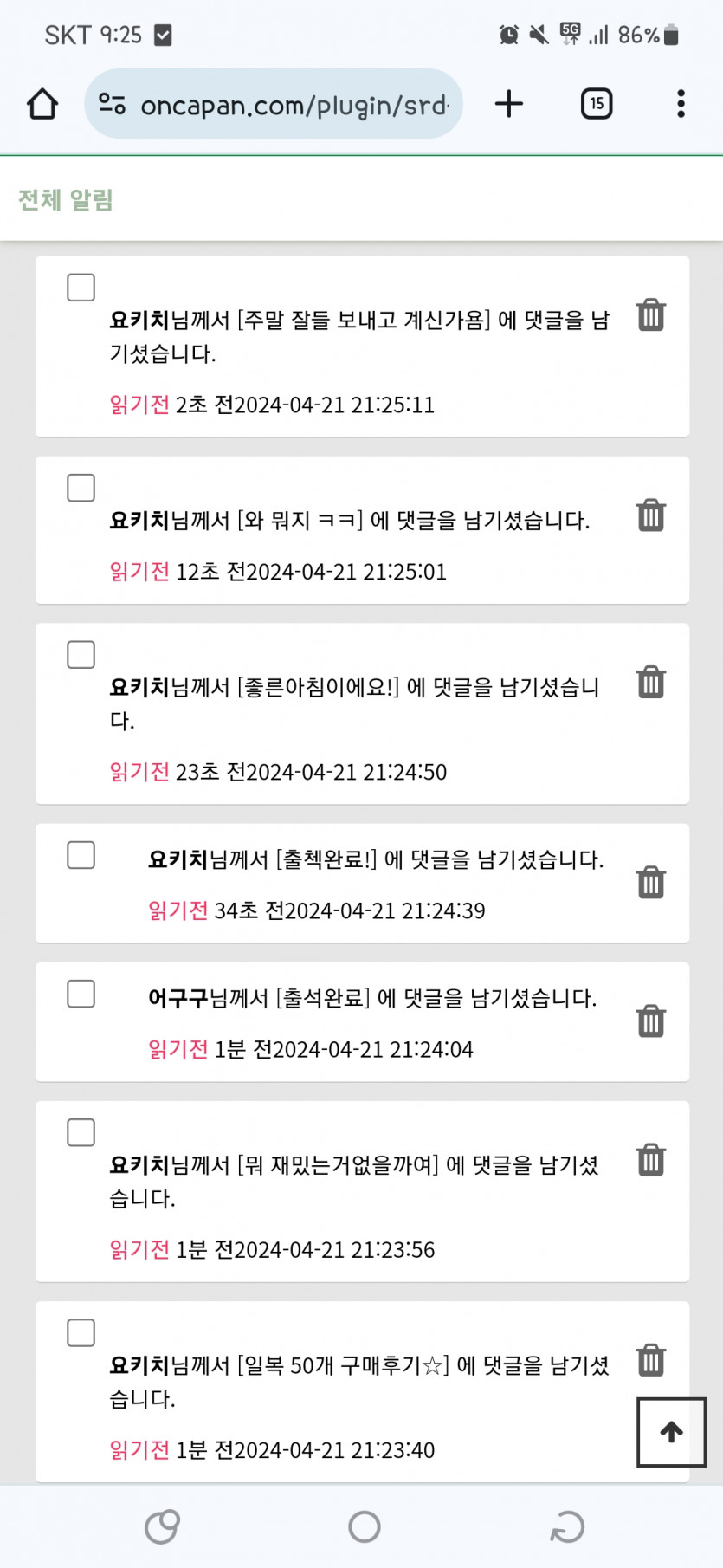Open the 뭐 재밌는거없을까여 comment notification
This screenshot has width=723, height=1568.
[x=354, y=1182]
